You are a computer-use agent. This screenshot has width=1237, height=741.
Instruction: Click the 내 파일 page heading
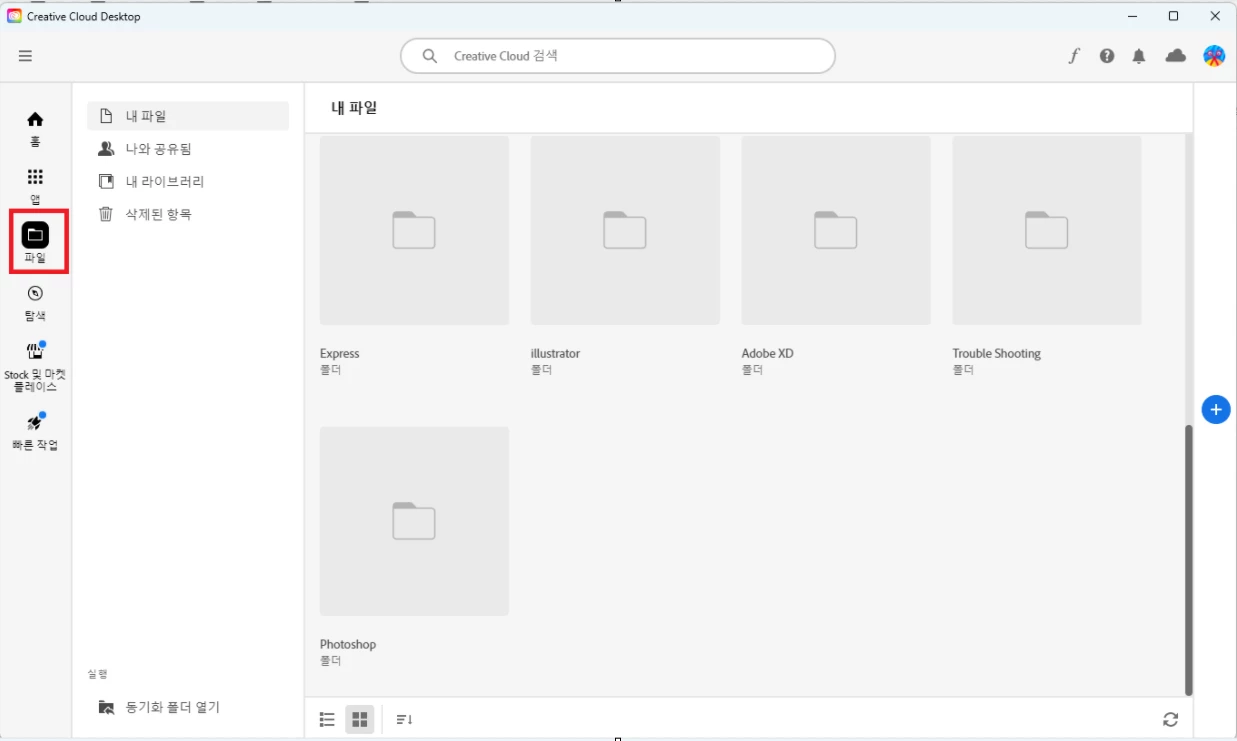click(x=354, y=107)
